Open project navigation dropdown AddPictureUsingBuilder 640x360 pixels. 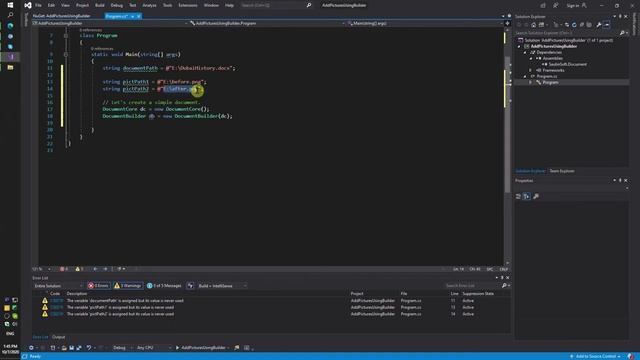click(110, 23)
